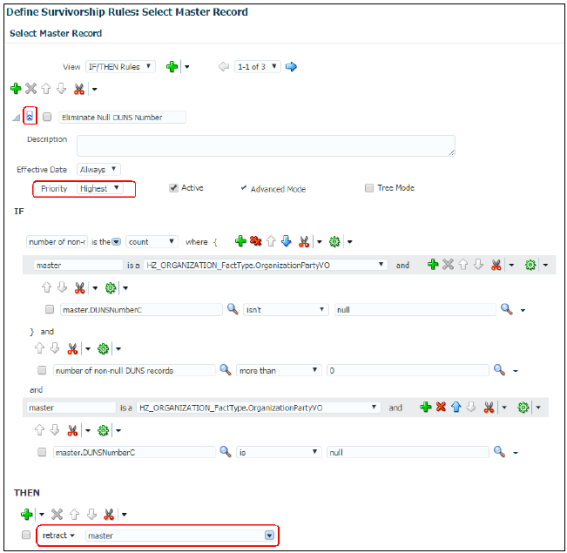567x553 pixels.
Task: Edit the rule name Eliminate Null DUNS Number
Action: pos(122,117)
